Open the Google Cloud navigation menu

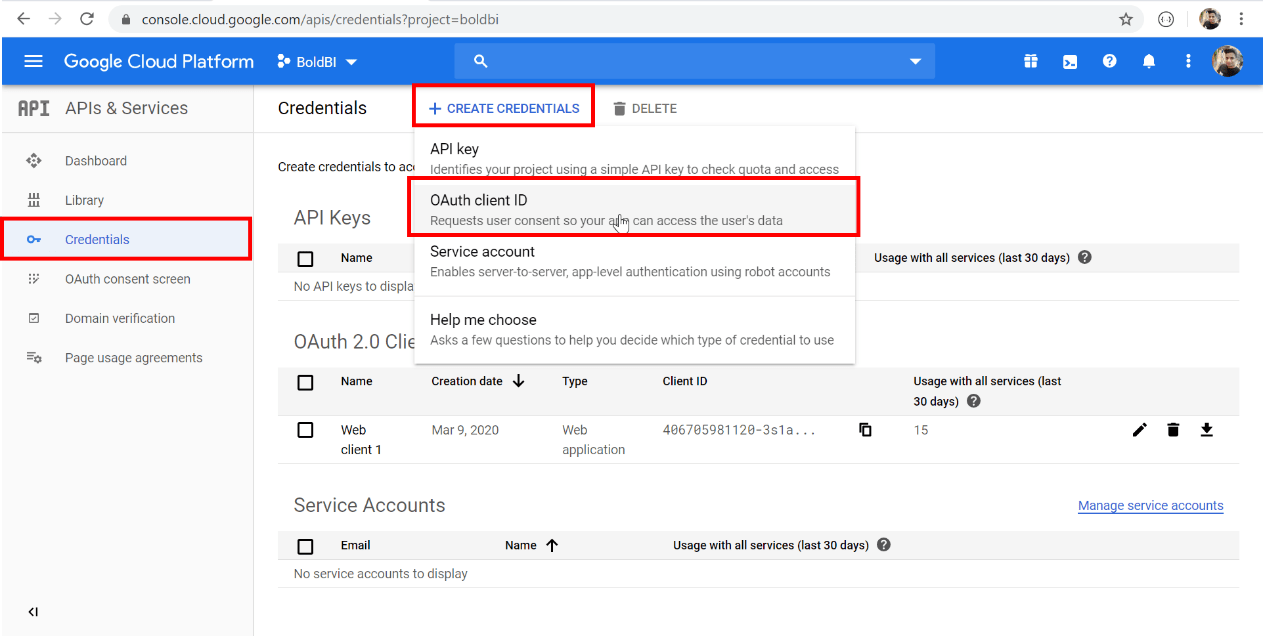[33, 61]
